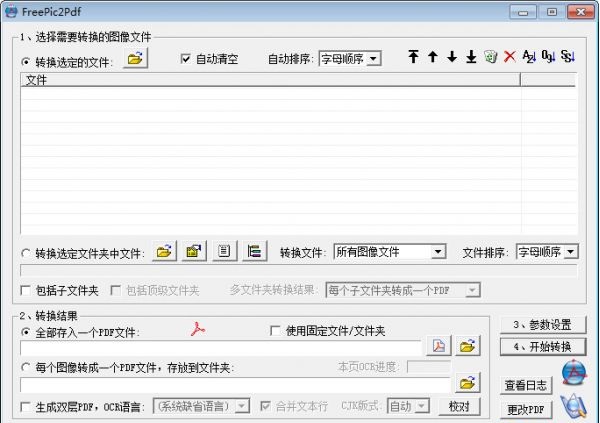Toggle 包括顶级文件夹 checkbox
The height and width of the screenshot is (423, 600).
(115, 290)
